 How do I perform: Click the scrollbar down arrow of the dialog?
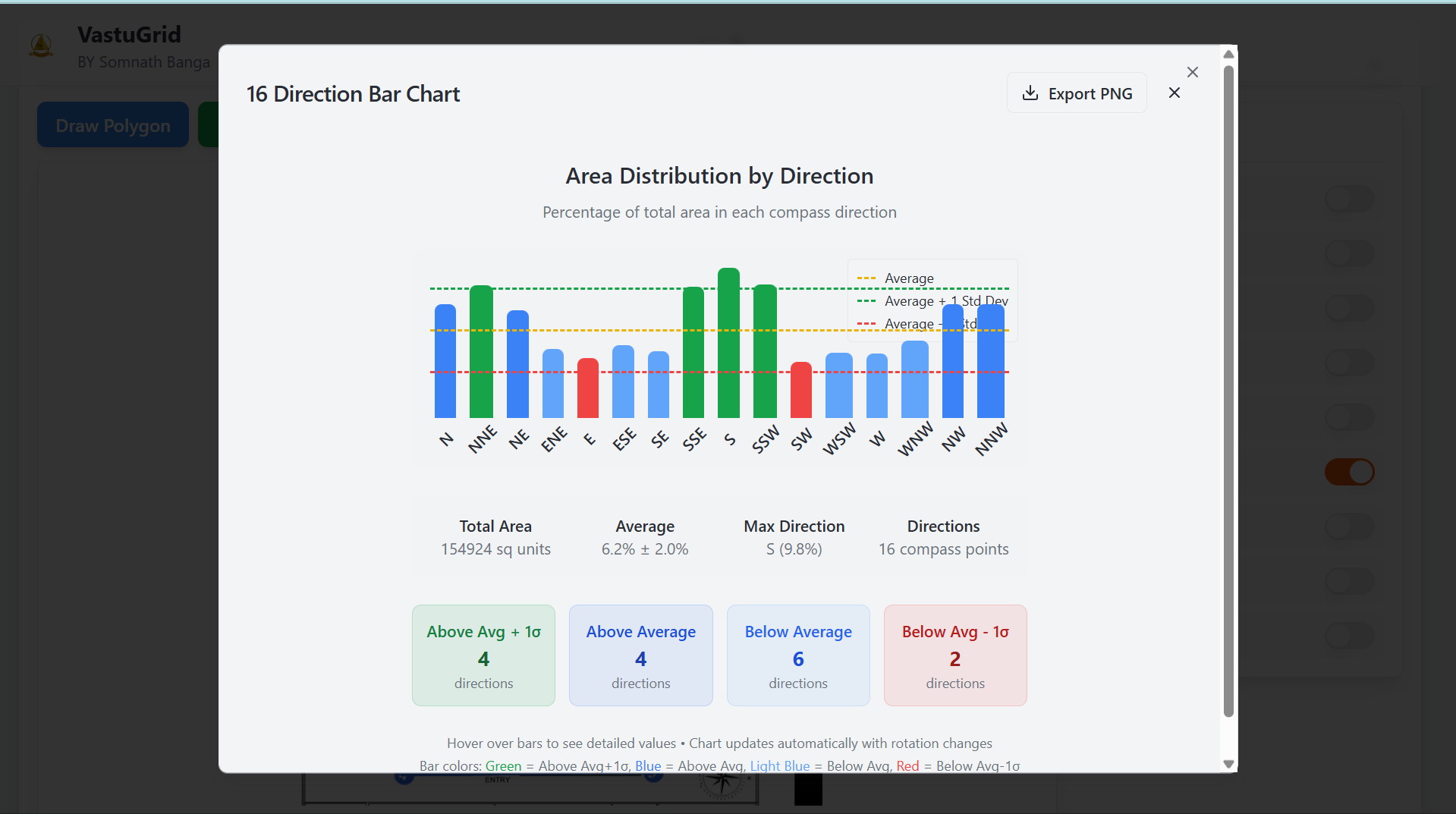tap(1227, 764)
